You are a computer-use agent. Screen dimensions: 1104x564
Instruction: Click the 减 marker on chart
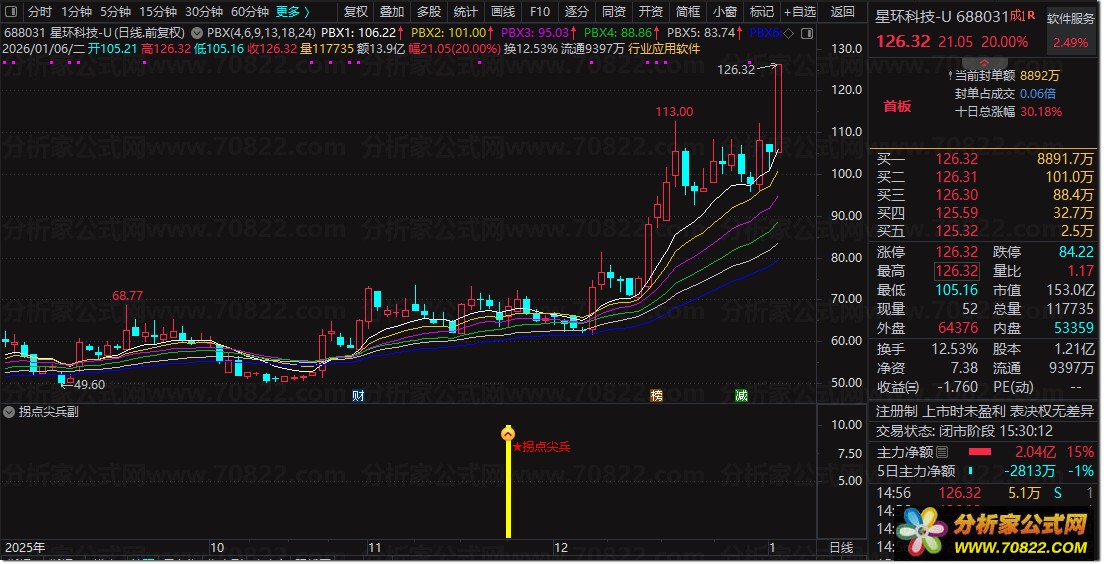pyautogui.click(x=741, y=396)
